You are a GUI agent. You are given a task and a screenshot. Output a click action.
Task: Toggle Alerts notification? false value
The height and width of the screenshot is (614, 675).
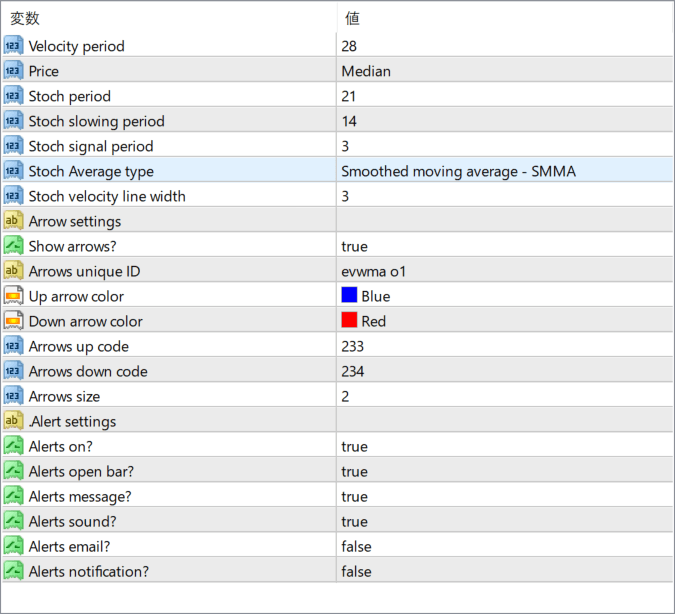(x=356, y=571)
